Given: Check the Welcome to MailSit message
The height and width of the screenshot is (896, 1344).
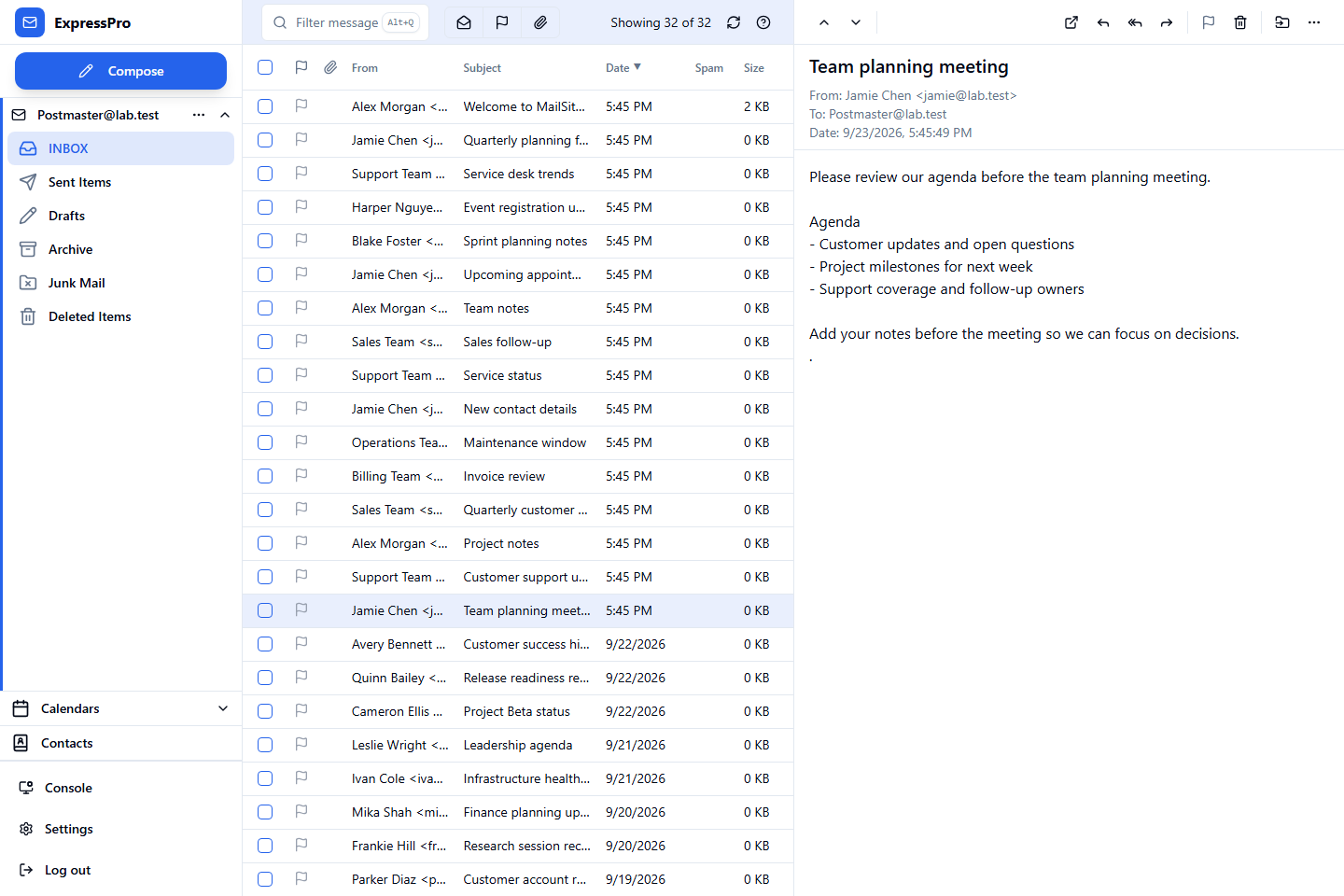Looking at the screenshot, I should [265, 106].
